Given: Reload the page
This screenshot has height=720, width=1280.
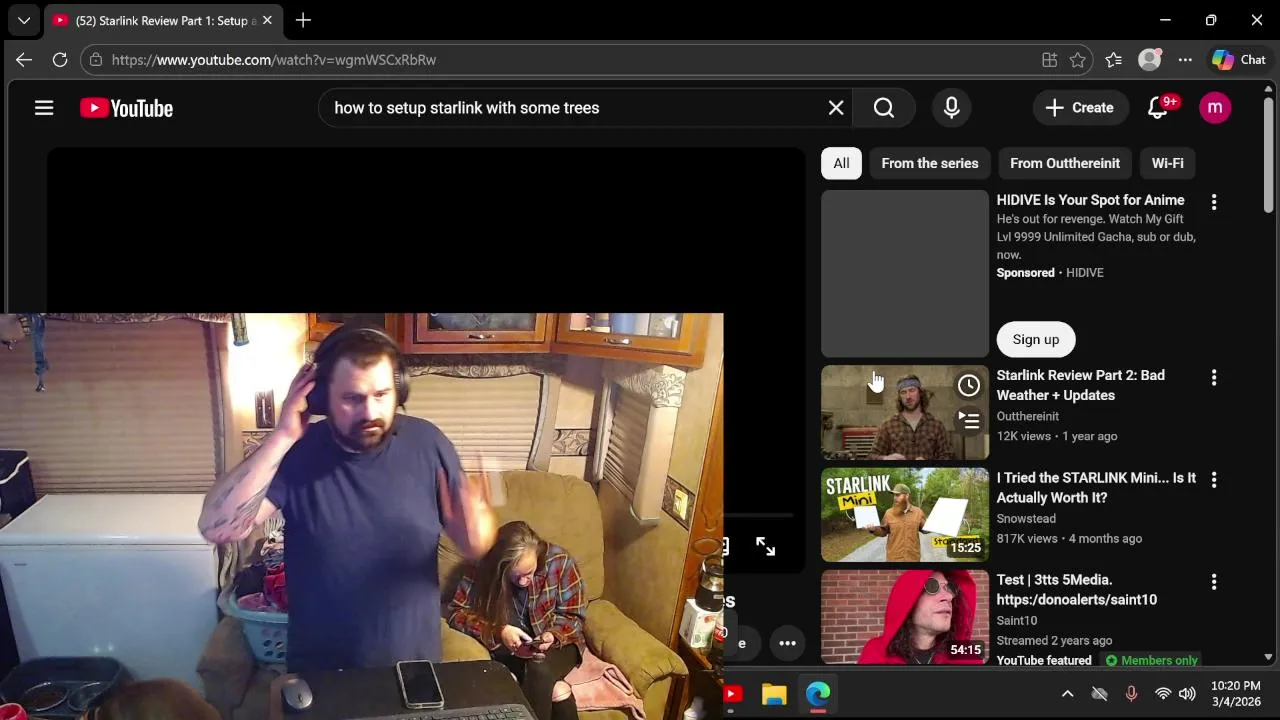Looking at the screenshot, I should click(x=60, y=60).
